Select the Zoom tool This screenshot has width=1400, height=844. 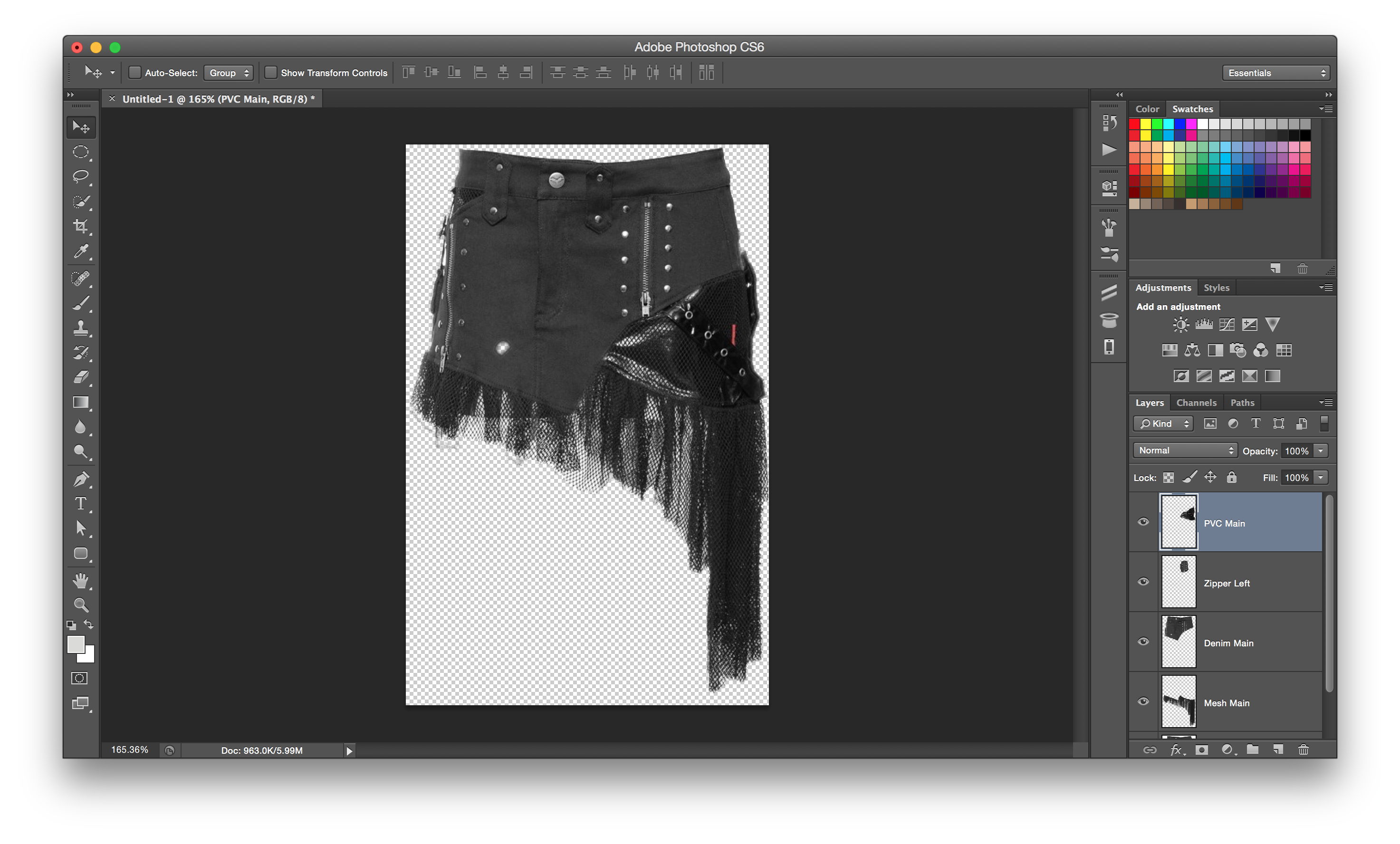point(81,605)
